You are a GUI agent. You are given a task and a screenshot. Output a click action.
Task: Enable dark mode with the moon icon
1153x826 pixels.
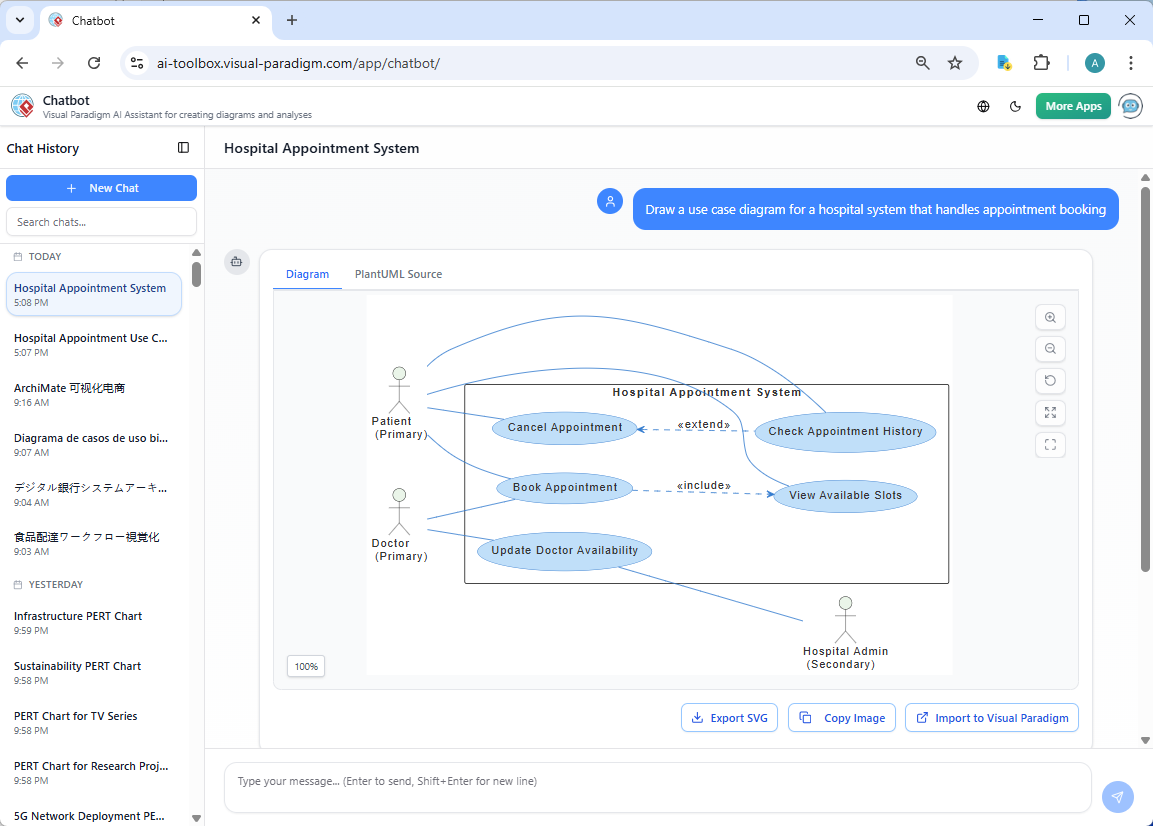pos(1015,105)
